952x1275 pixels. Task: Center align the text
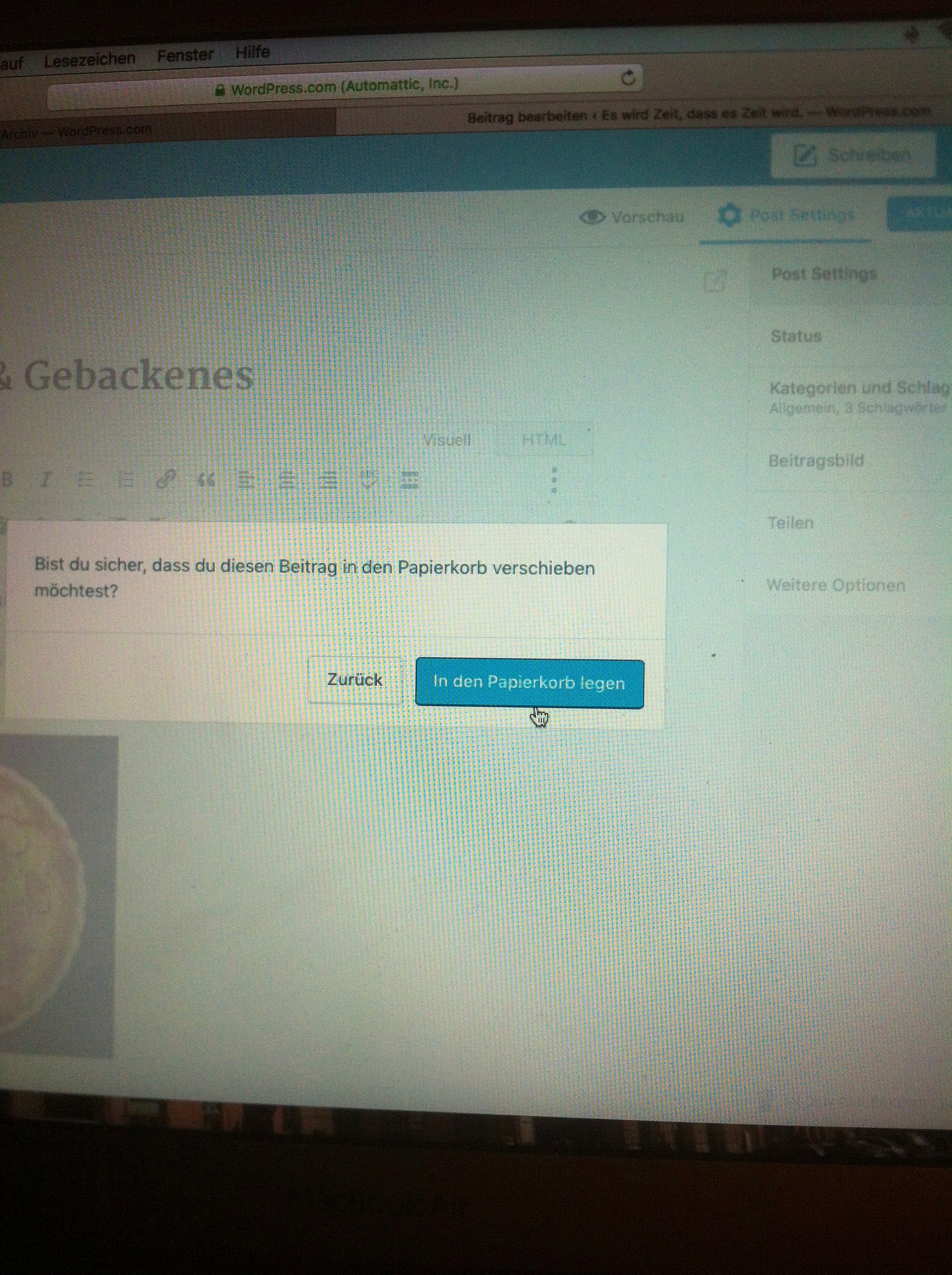click(288, 480)
